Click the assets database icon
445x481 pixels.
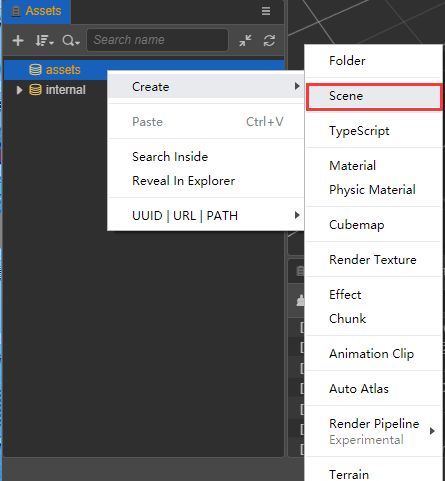click(35, 70)
